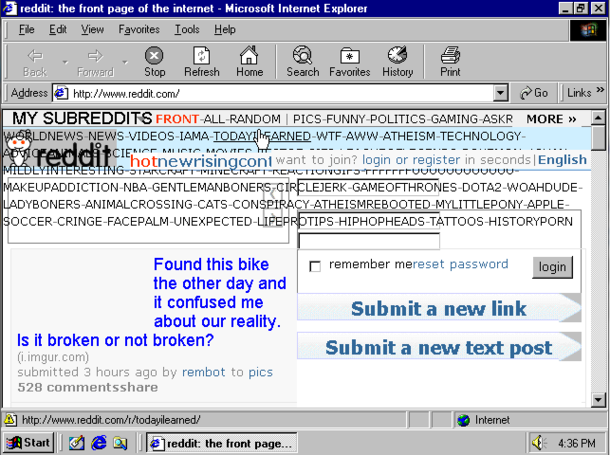Open the Favorites menu
610x455 pixels.
click(139, 30)
